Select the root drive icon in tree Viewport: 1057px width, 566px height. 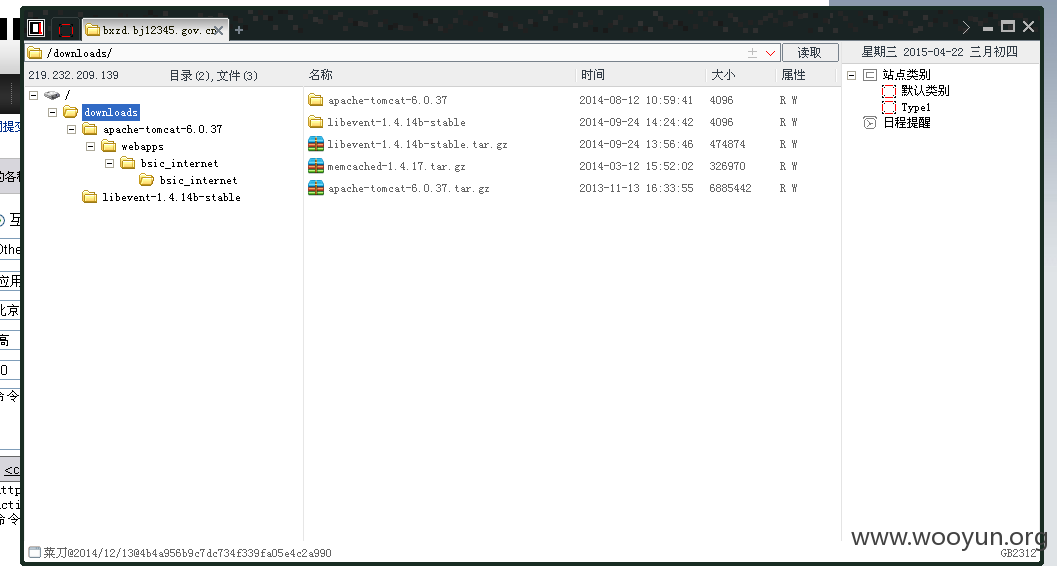[x=52, y=95]
